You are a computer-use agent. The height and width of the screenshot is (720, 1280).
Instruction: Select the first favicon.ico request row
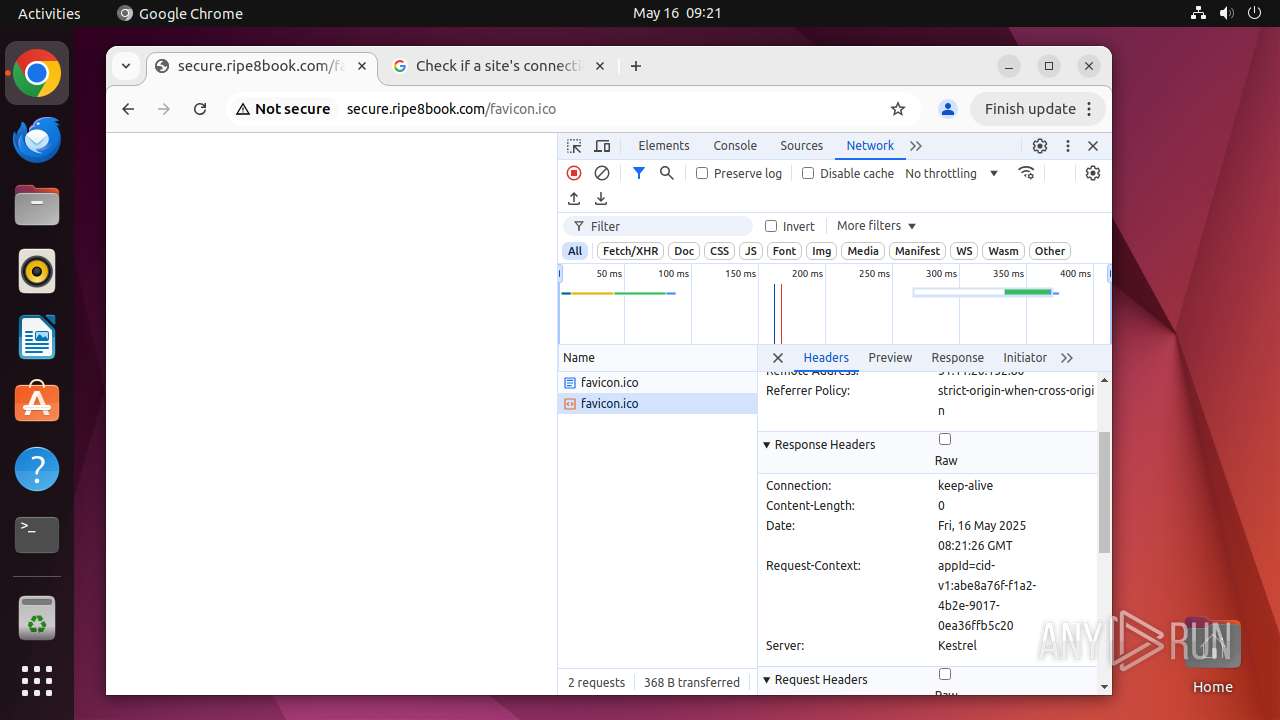[x=657, y=383]
